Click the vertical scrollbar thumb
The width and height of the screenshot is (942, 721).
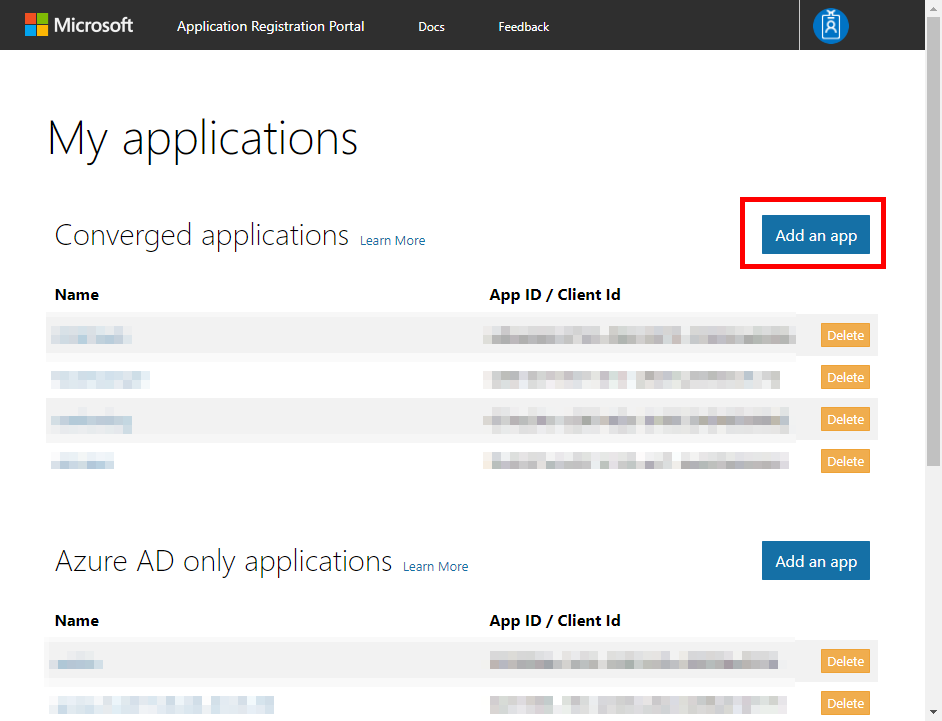click(x=933, y=242)
